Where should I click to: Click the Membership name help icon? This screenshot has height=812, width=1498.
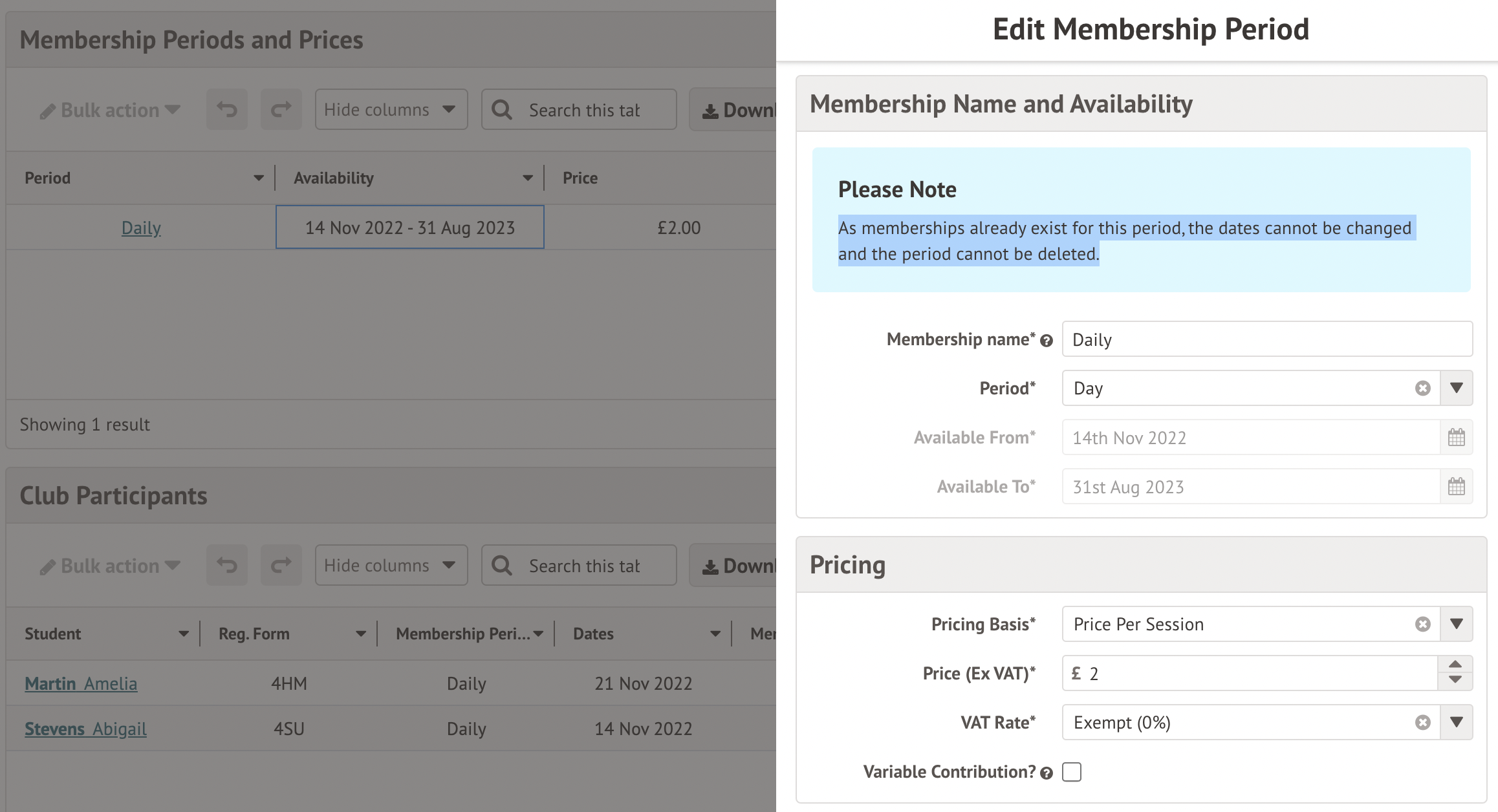click(1047, 341)
